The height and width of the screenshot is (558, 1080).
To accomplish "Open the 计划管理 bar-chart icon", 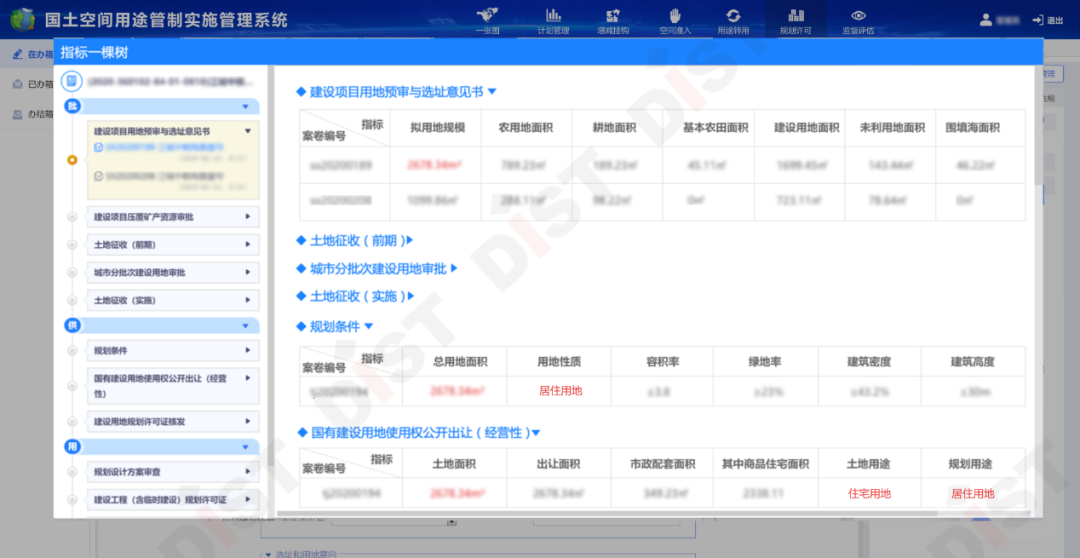I will (x=553, y=14).
